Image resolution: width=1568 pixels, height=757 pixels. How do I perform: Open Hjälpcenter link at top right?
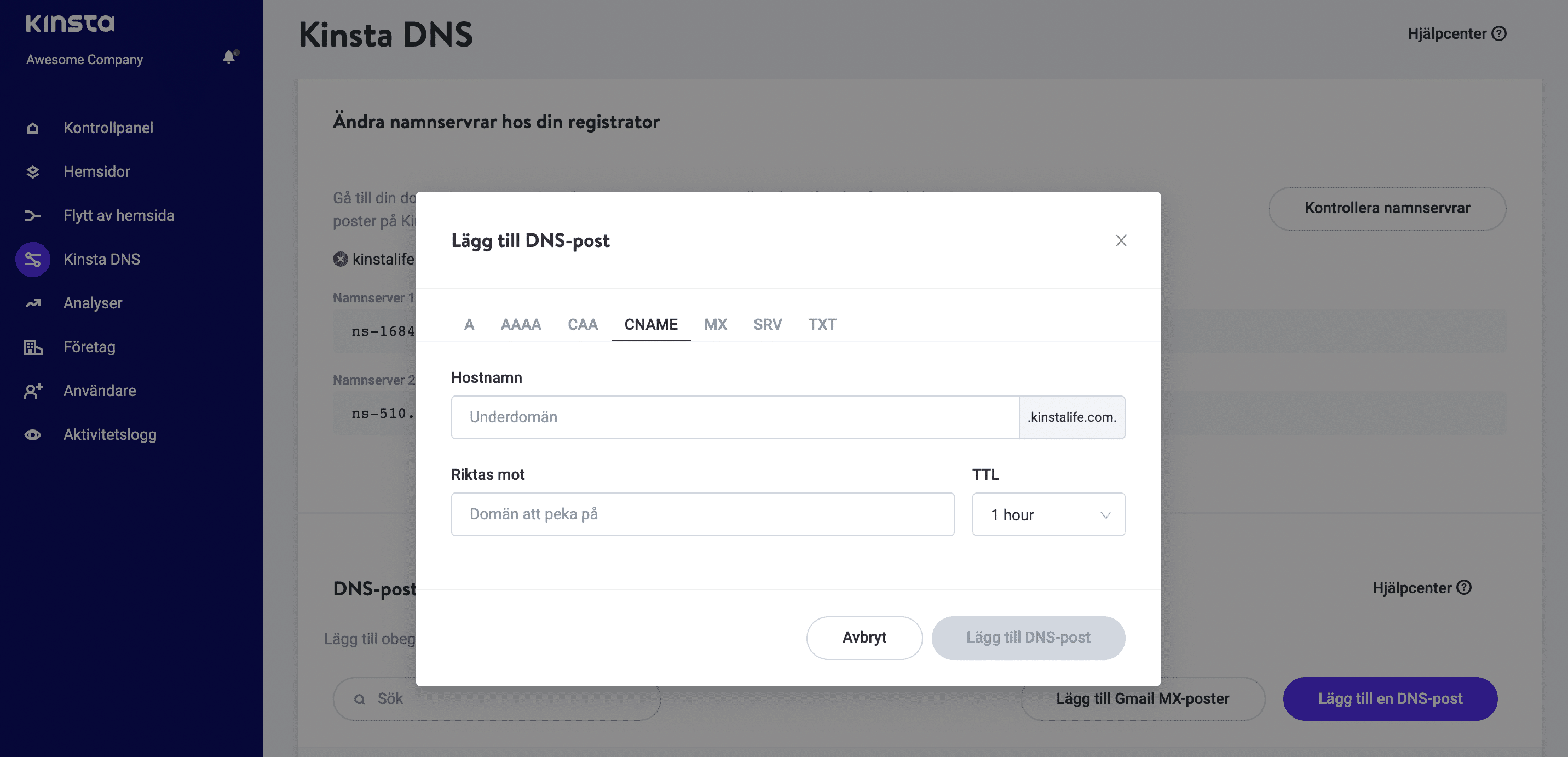point(1456,34)
